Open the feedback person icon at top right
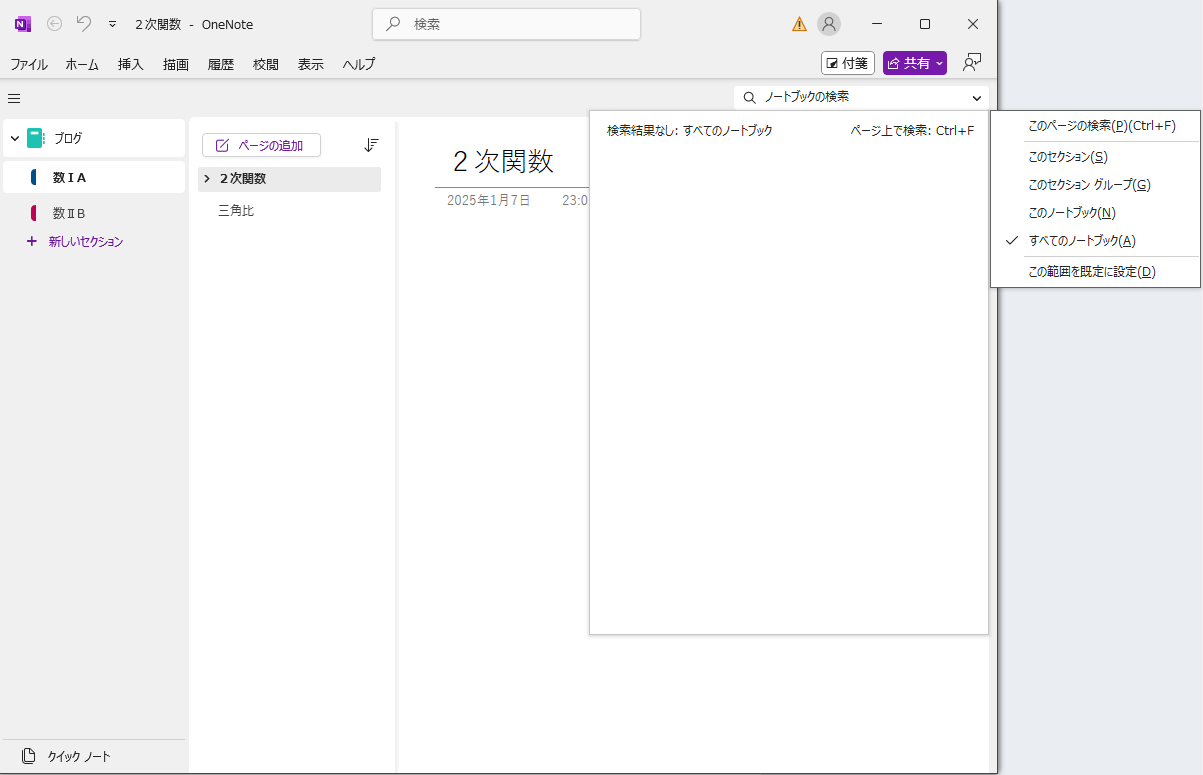 971,63
